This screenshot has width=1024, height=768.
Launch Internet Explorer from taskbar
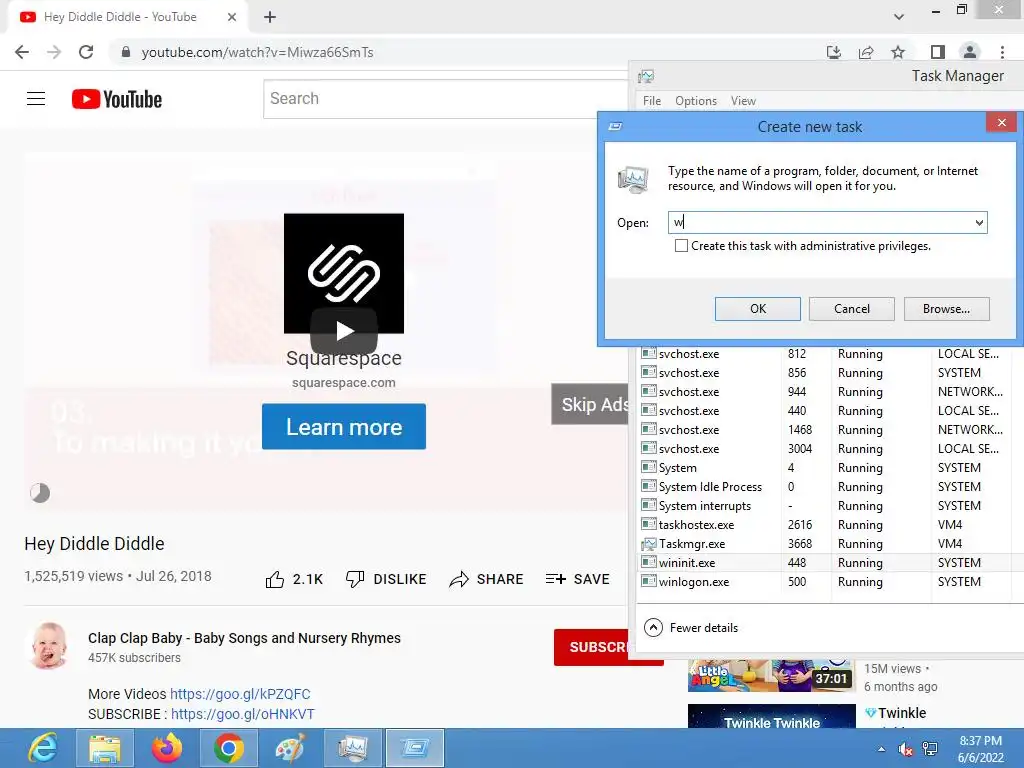click(x=43, y=748)
